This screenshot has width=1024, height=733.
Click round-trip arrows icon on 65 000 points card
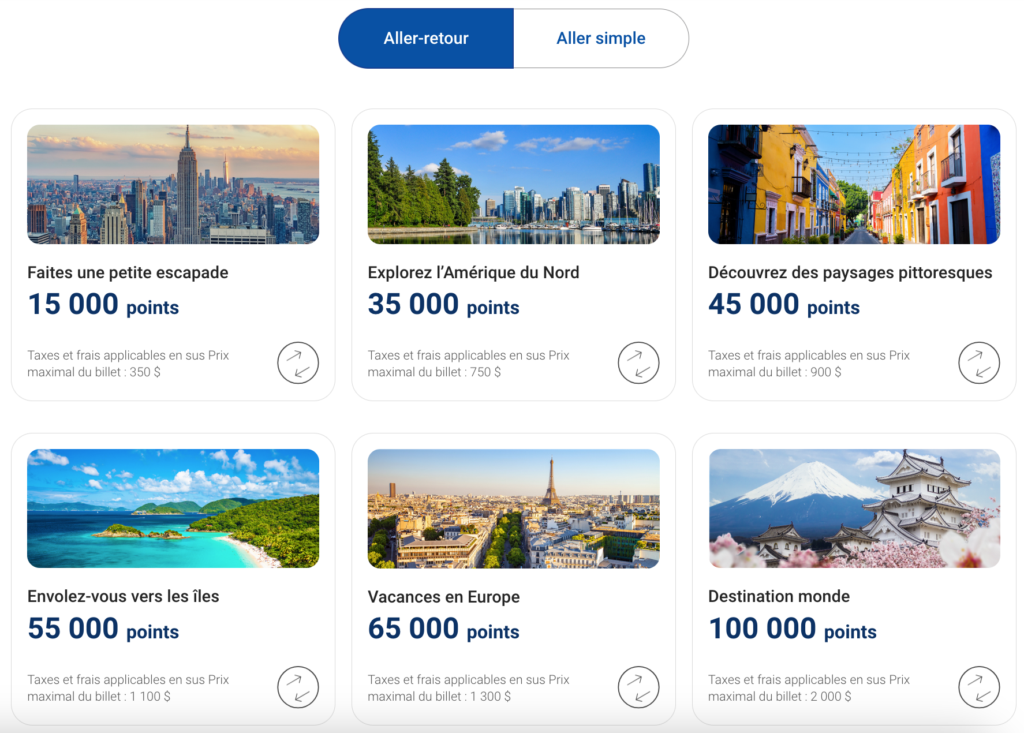click(x=638, y=687)
